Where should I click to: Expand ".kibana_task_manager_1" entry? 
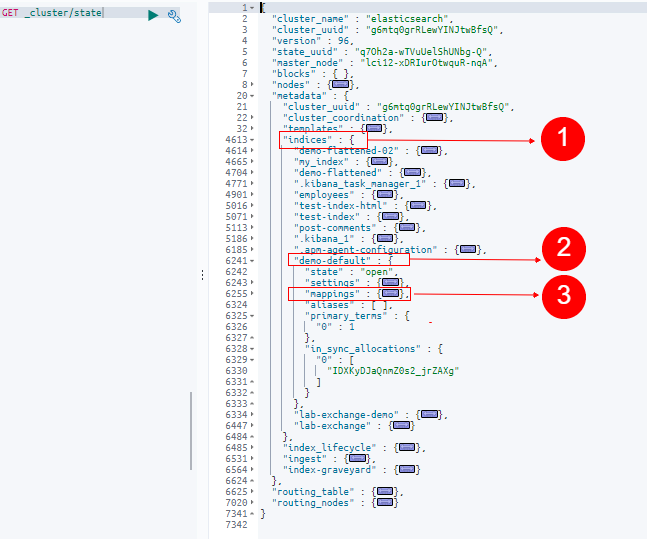tap(252, 184)
